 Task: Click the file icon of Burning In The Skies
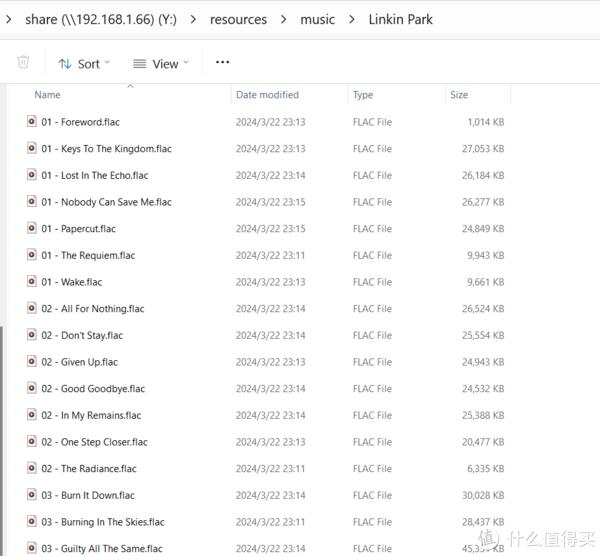pos(32,522)
